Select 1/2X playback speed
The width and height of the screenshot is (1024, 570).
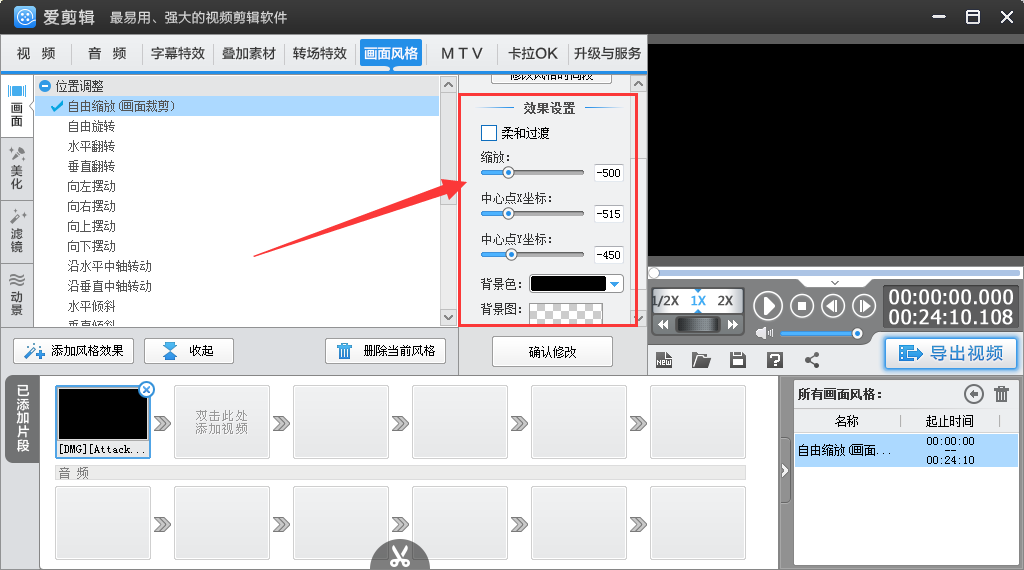[666, 301]
